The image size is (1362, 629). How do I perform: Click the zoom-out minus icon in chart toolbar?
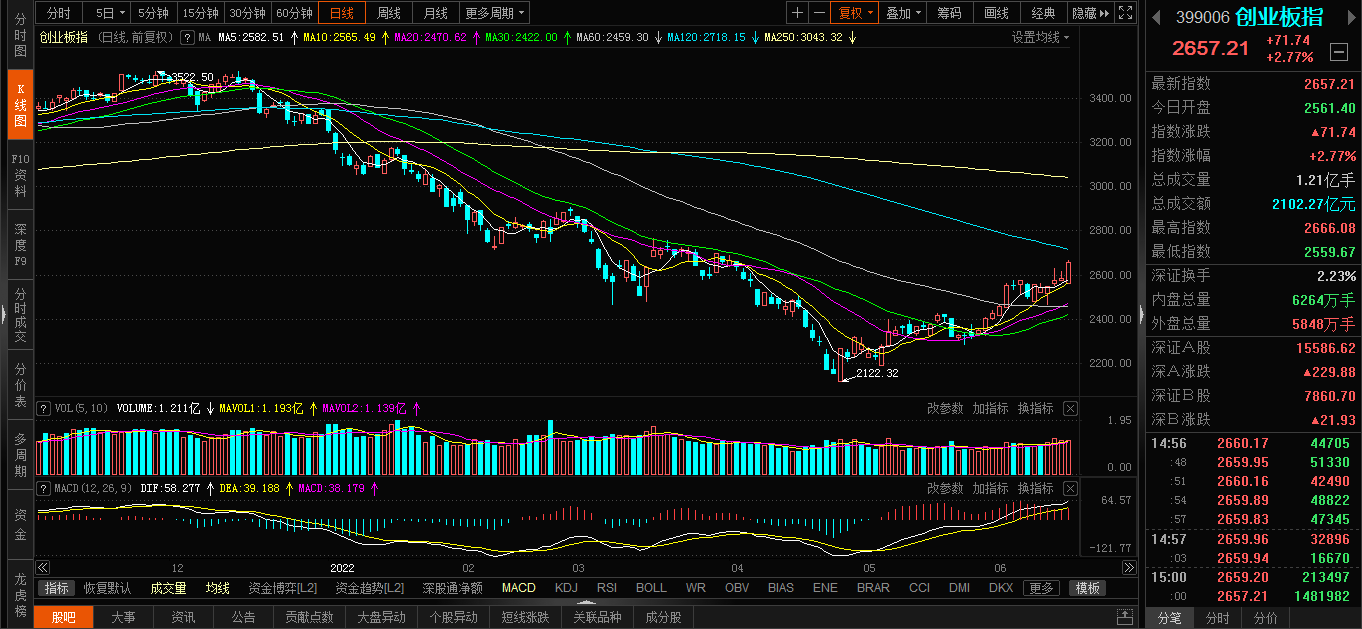click(820, 13)
